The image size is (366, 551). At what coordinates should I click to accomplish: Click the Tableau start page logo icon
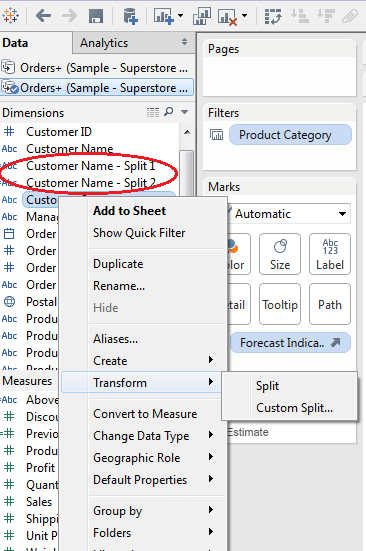pos(10,15)
